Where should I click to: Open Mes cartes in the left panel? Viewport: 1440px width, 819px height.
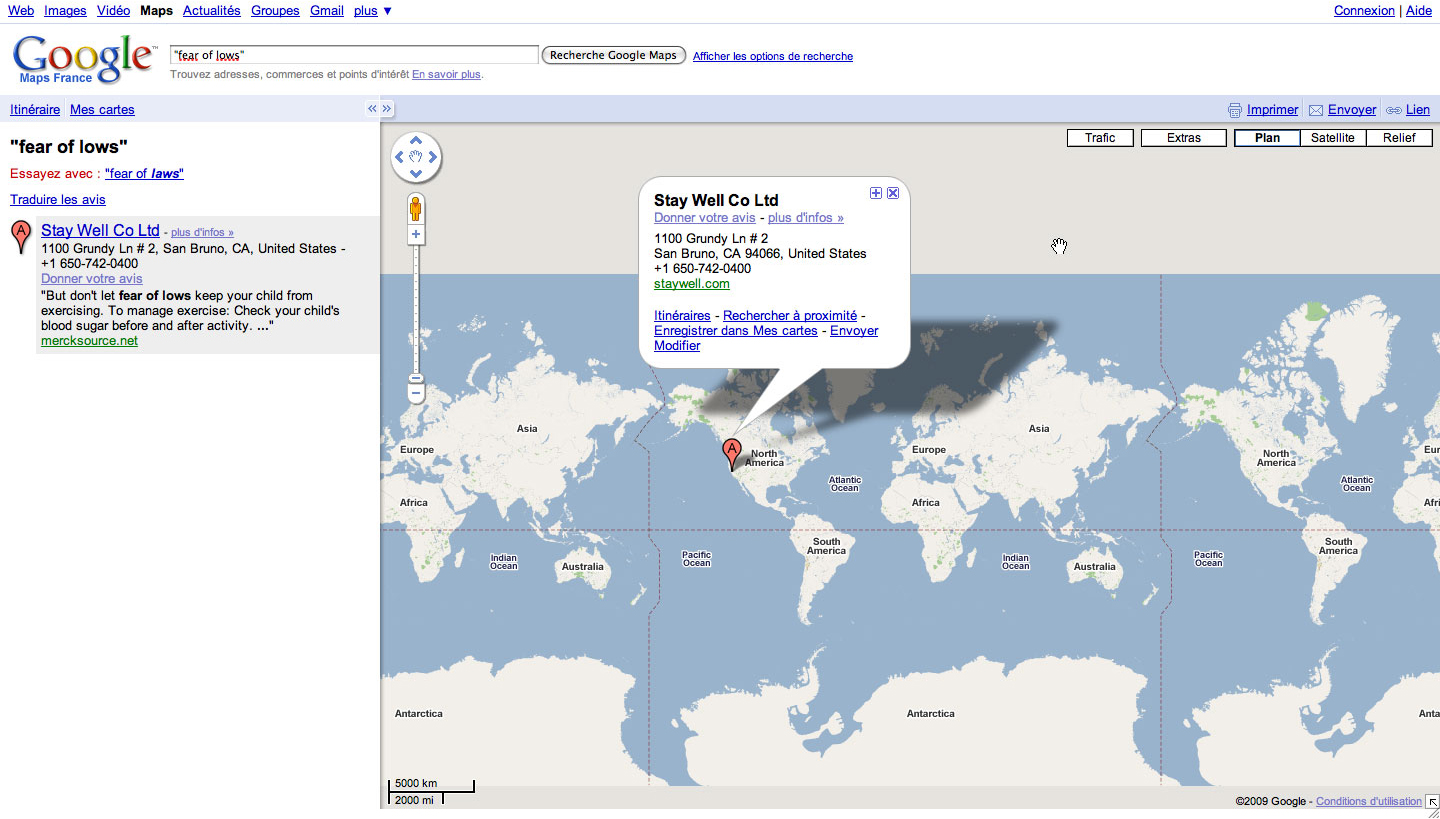(102, 110)
